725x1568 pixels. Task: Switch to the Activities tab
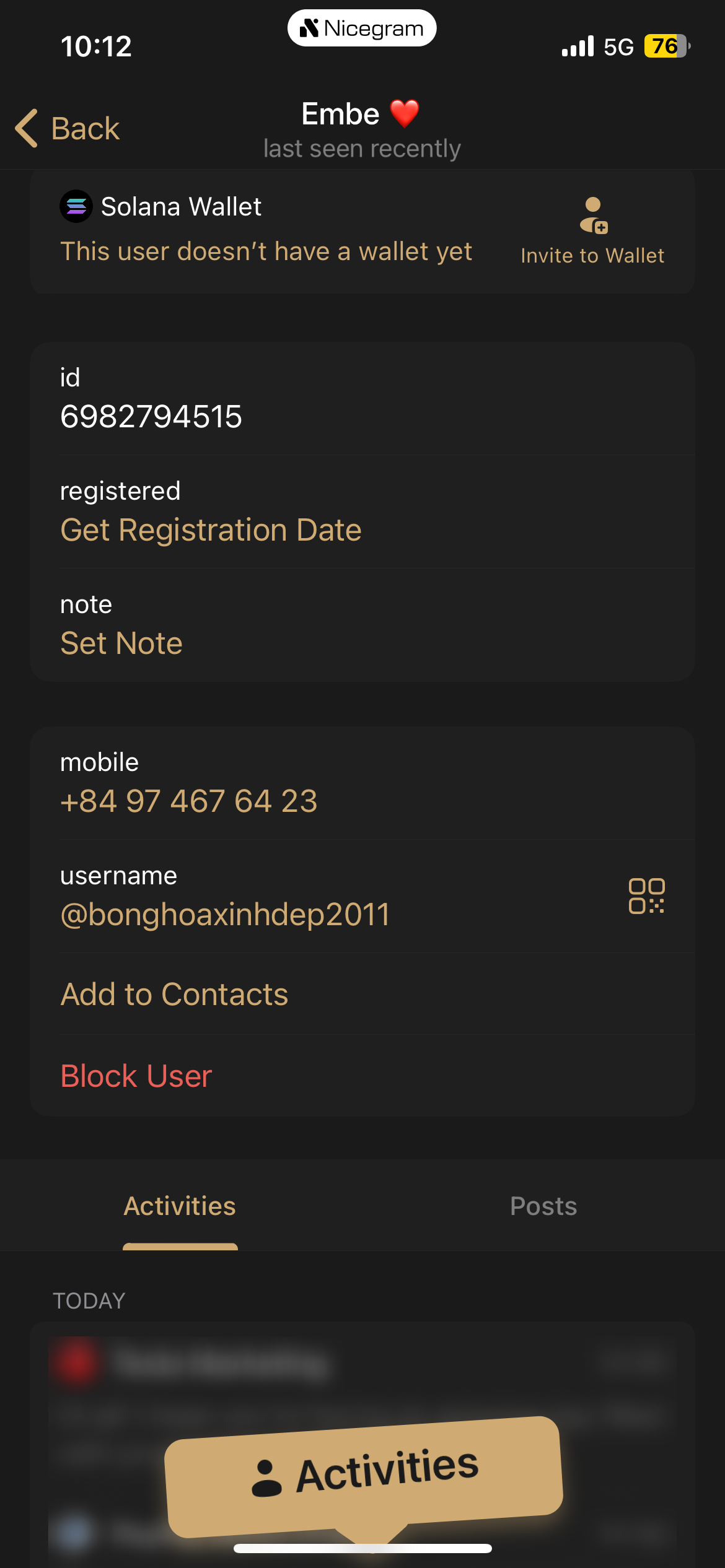[180, 1206]
